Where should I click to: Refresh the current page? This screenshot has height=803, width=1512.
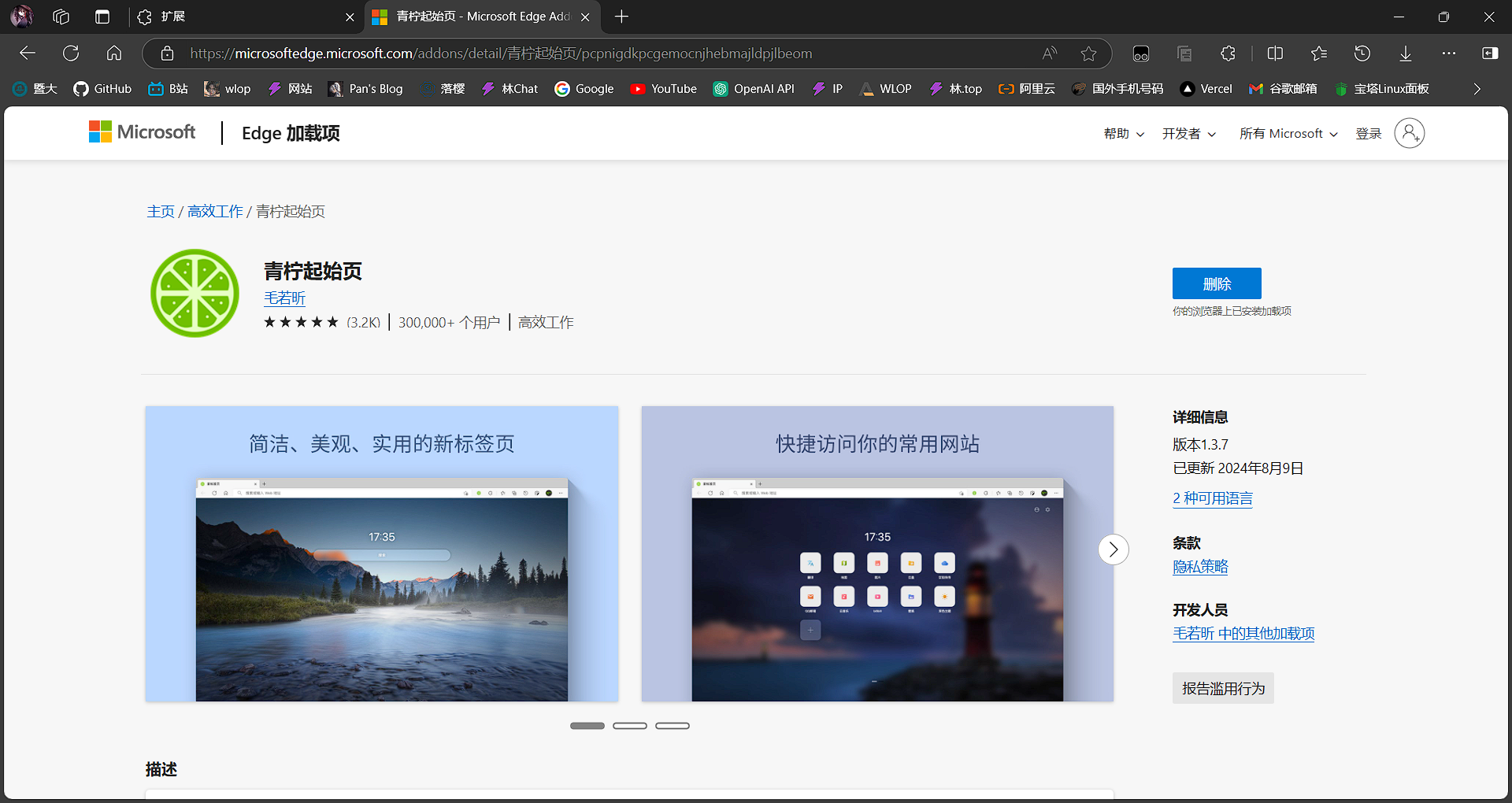[x=71, y=54]
